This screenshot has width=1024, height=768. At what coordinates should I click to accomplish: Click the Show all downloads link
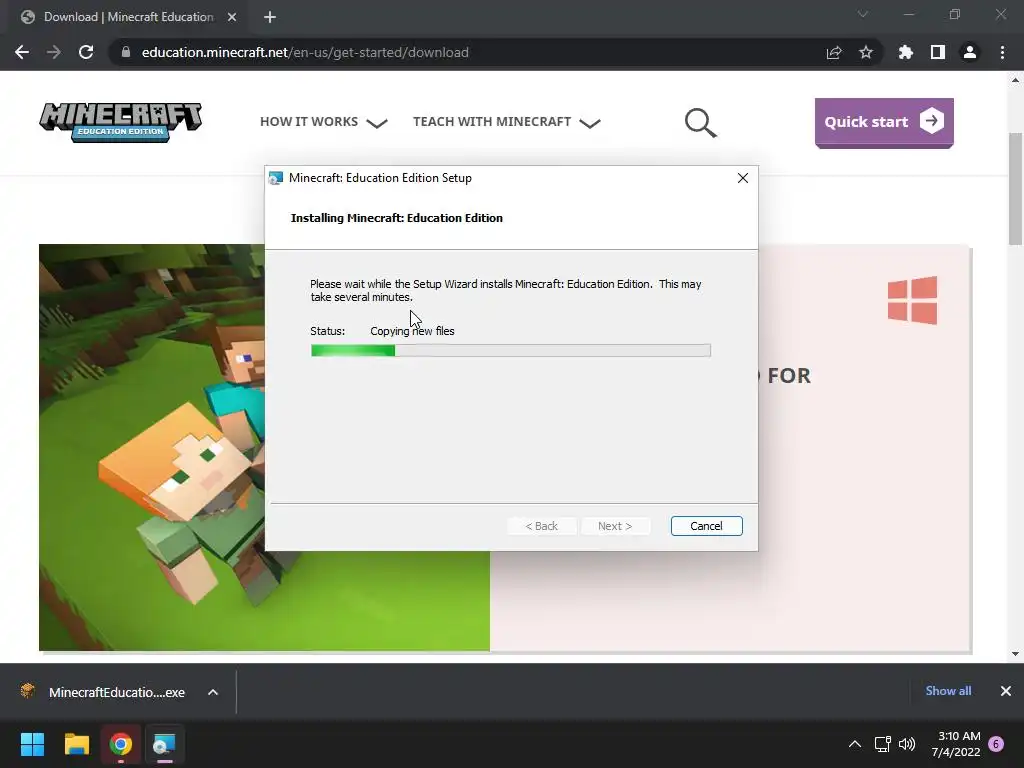point(948,691)
